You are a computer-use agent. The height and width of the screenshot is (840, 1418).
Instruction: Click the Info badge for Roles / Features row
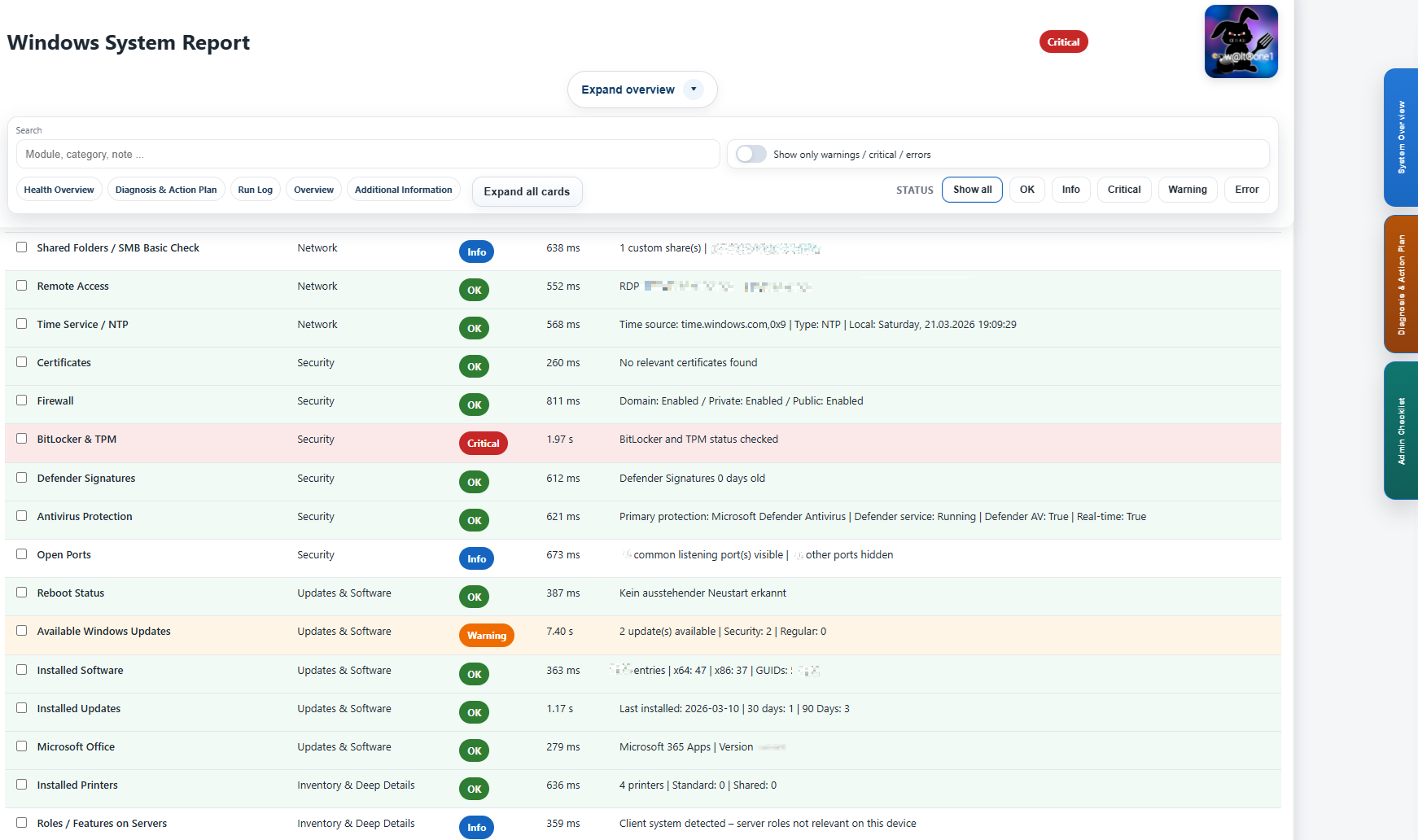[476, 828]
